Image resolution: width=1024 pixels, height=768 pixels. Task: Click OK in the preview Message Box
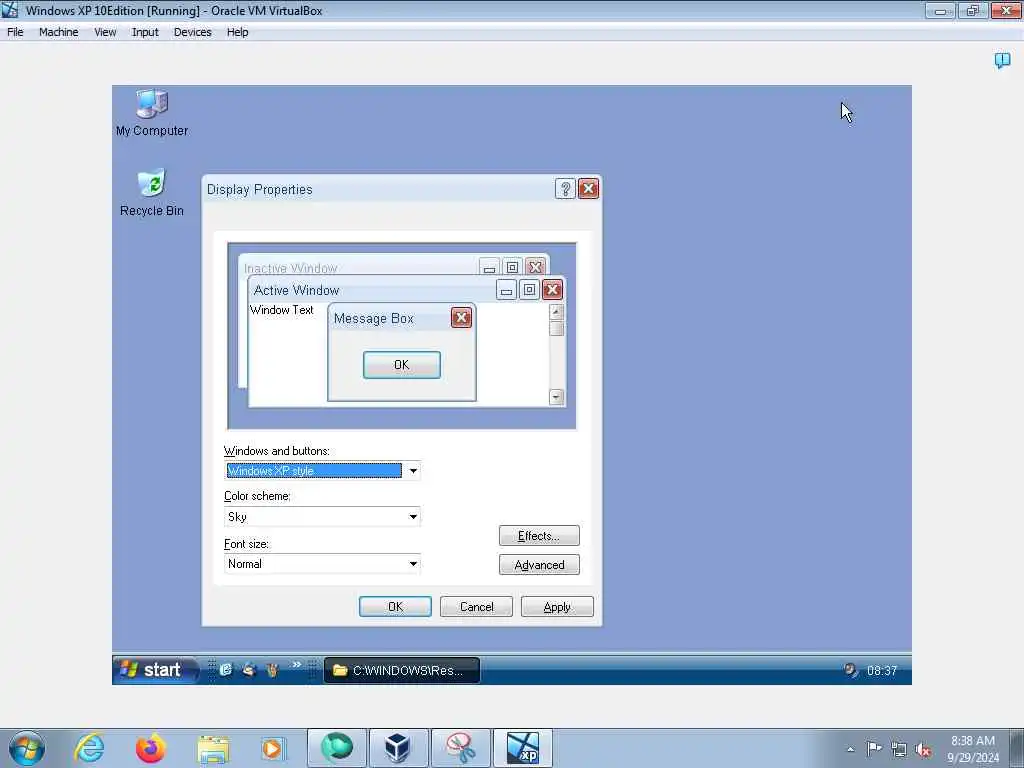402,365
